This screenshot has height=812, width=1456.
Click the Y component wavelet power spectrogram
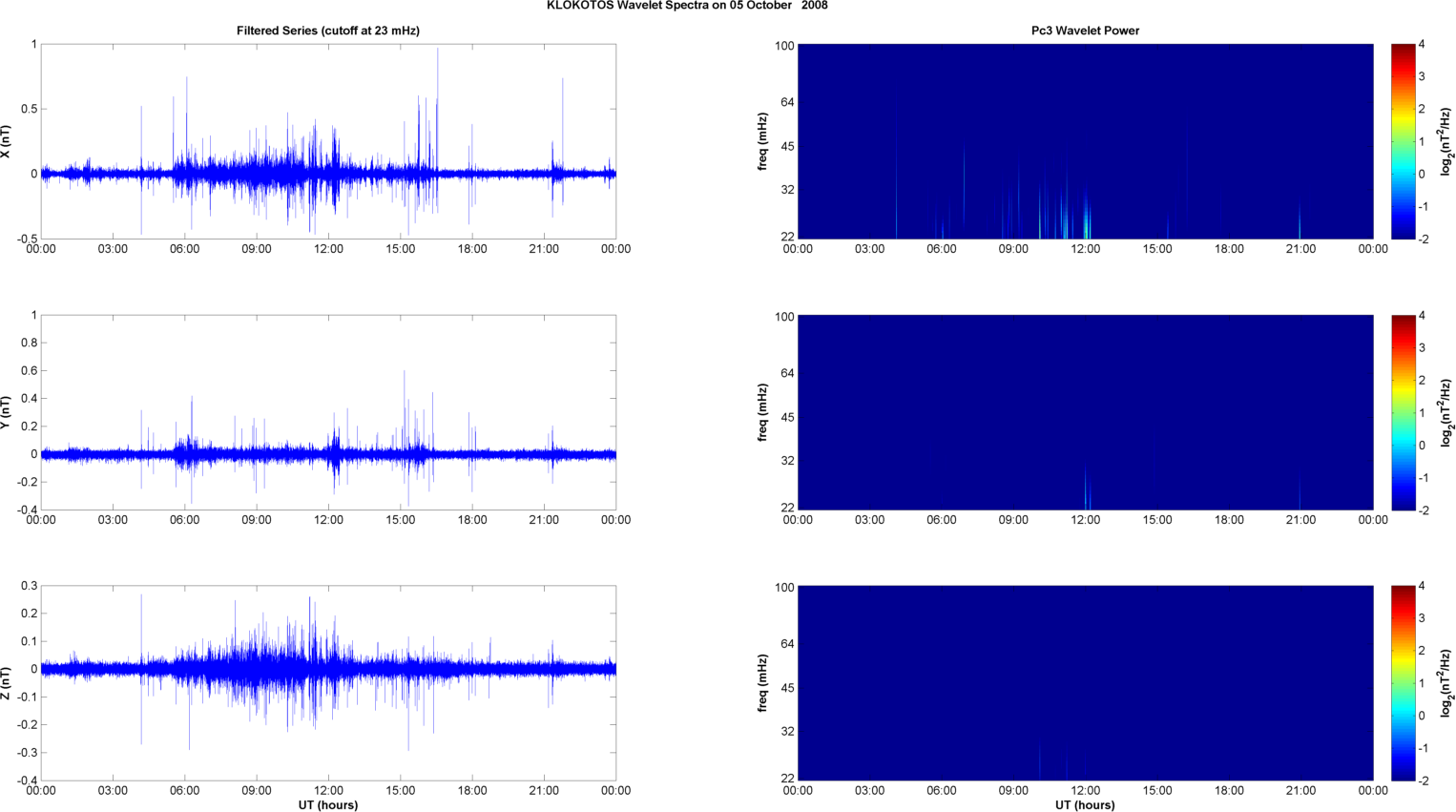1085,412
